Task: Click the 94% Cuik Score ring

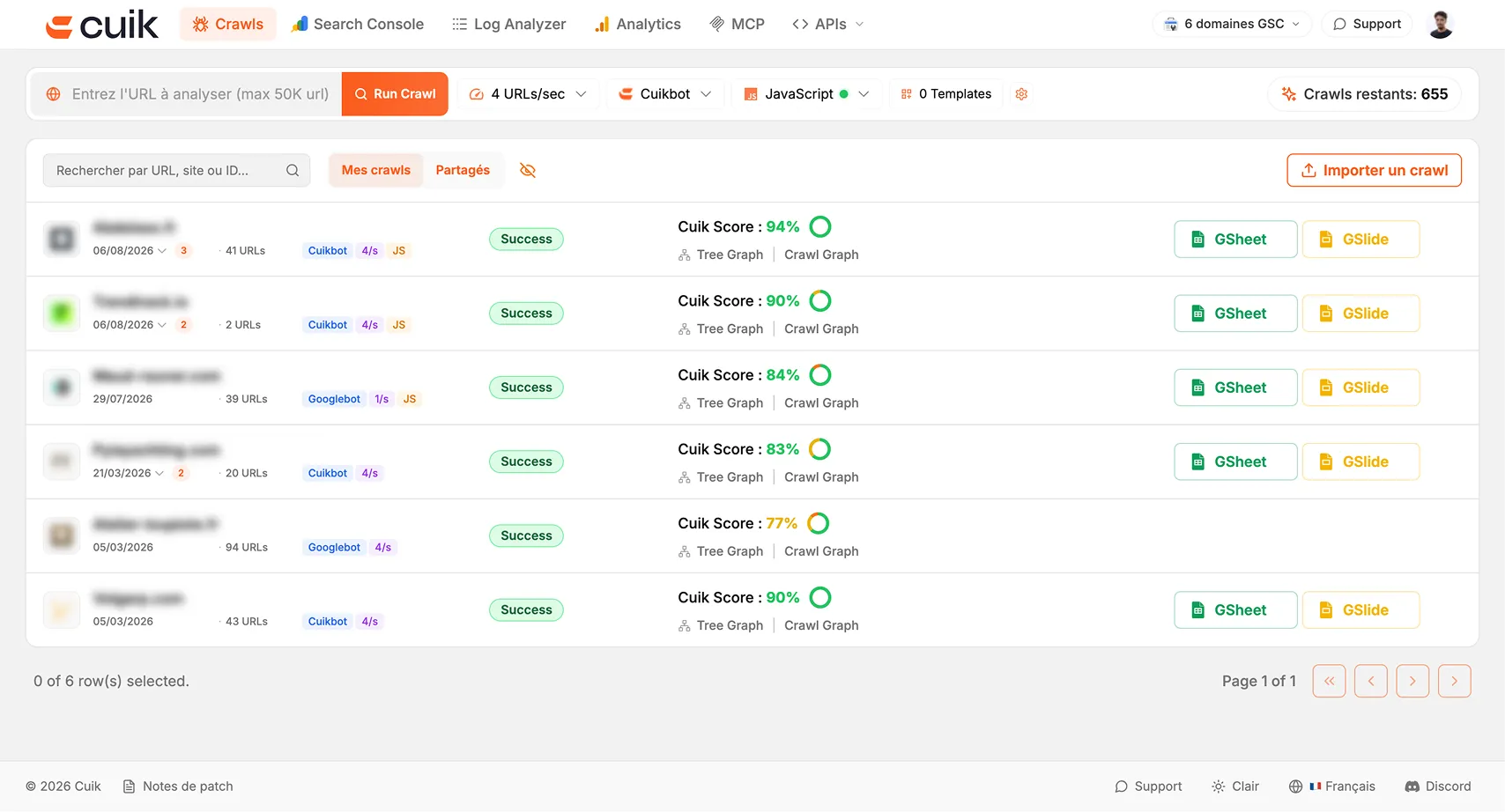Action: [x=820, y=226]
